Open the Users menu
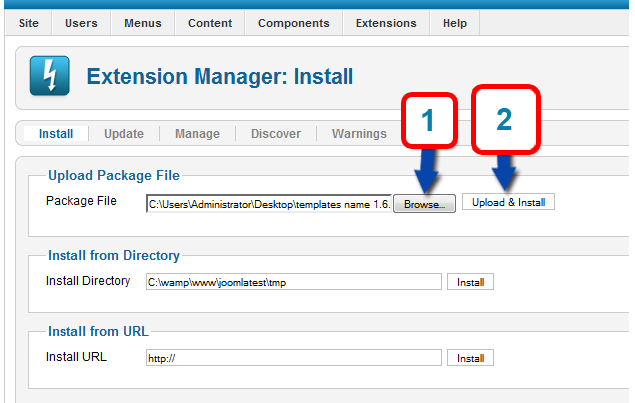This screenshot has height=403, width=635. pyautogui.click(x=82, y=23)
